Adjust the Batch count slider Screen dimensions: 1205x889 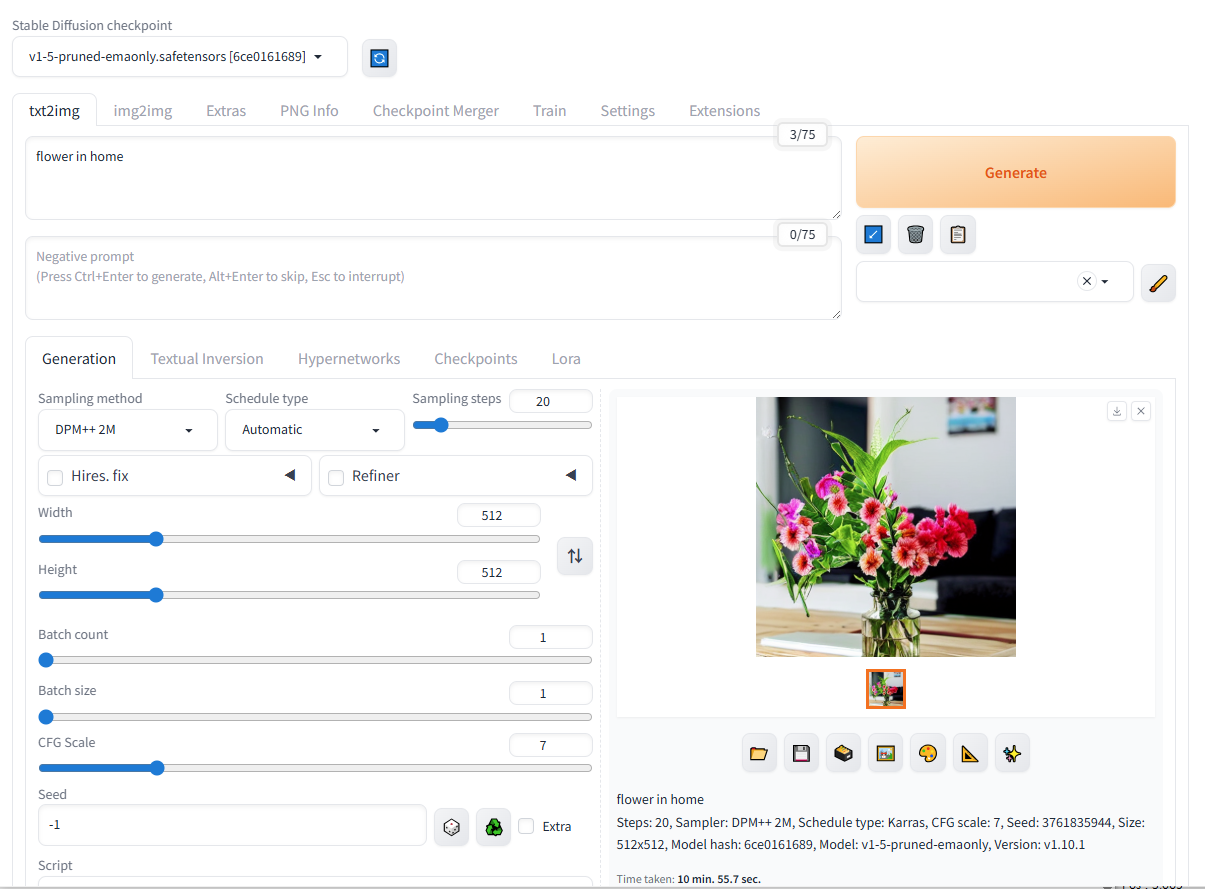tap(315, 660)
